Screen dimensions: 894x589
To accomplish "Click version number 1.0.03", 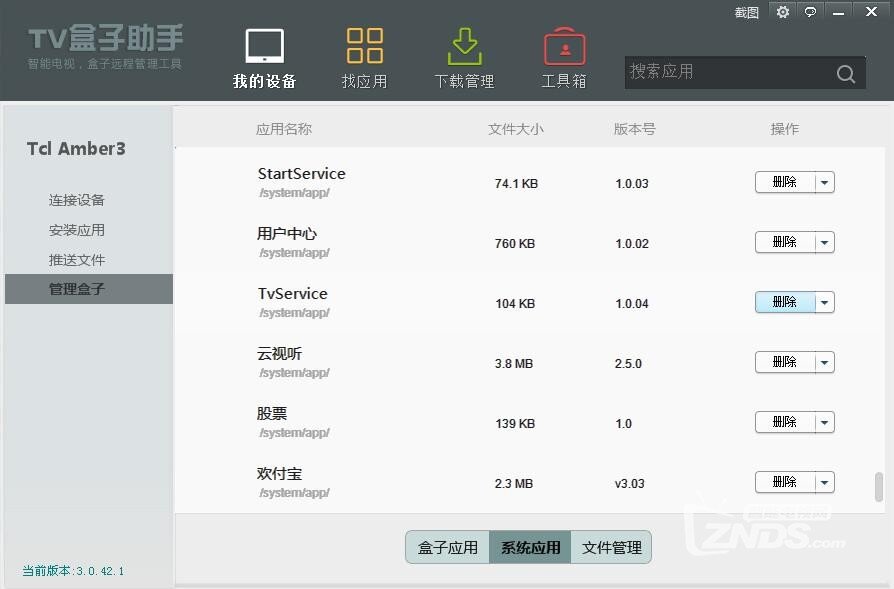I will tap(632, 184).
